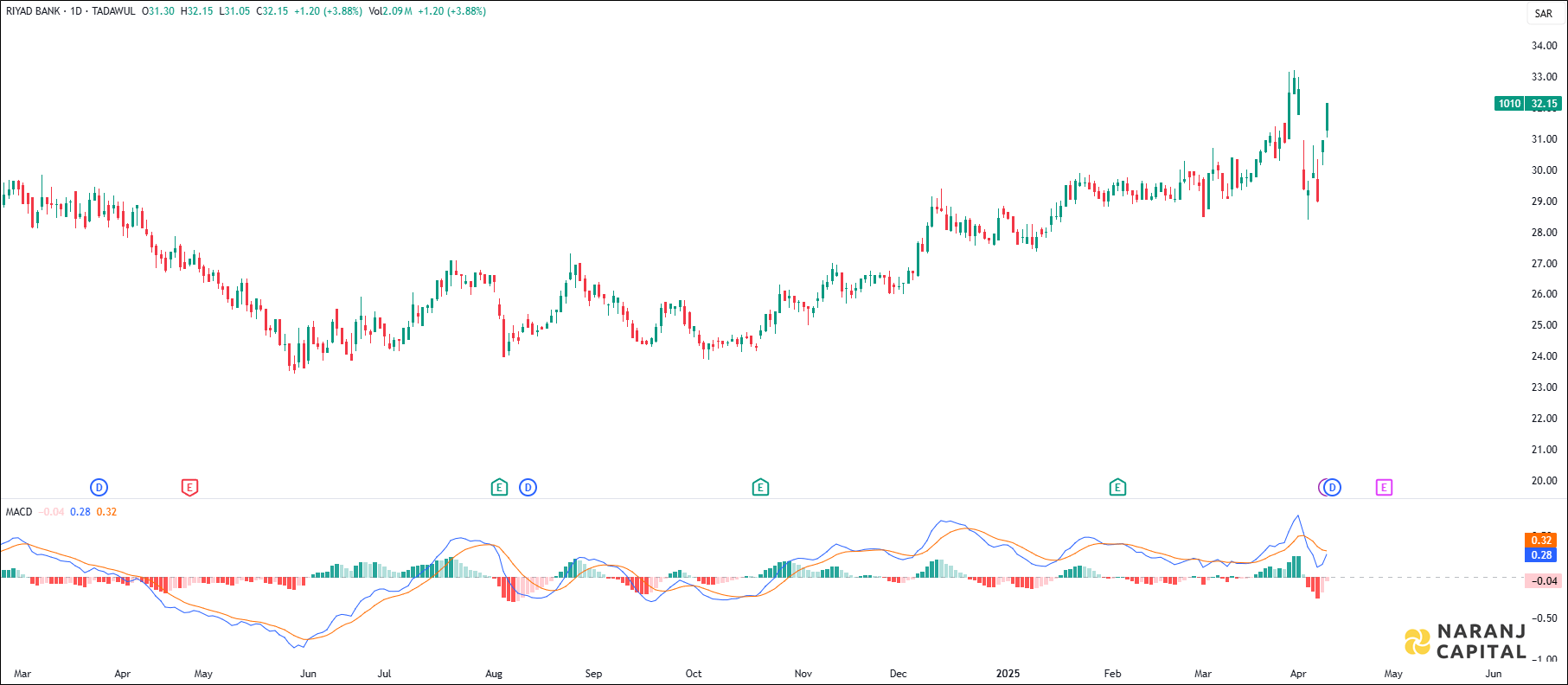
Task: Click the 27.00 price axis label
Action: (1544, 264)
